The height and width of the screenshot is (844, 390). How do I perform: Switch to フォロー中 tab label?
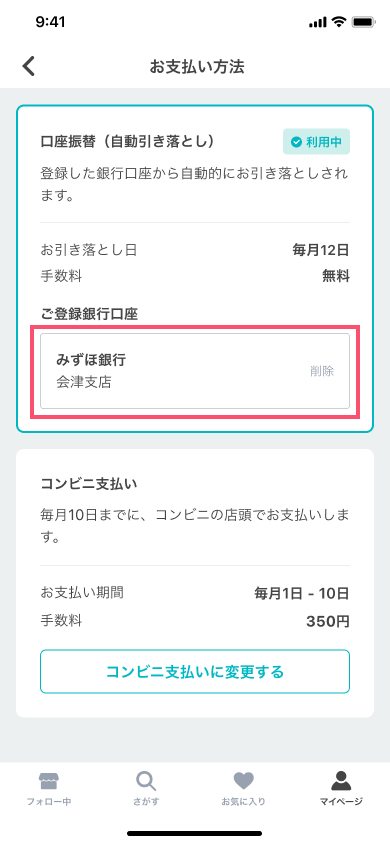tap(49, 801)
